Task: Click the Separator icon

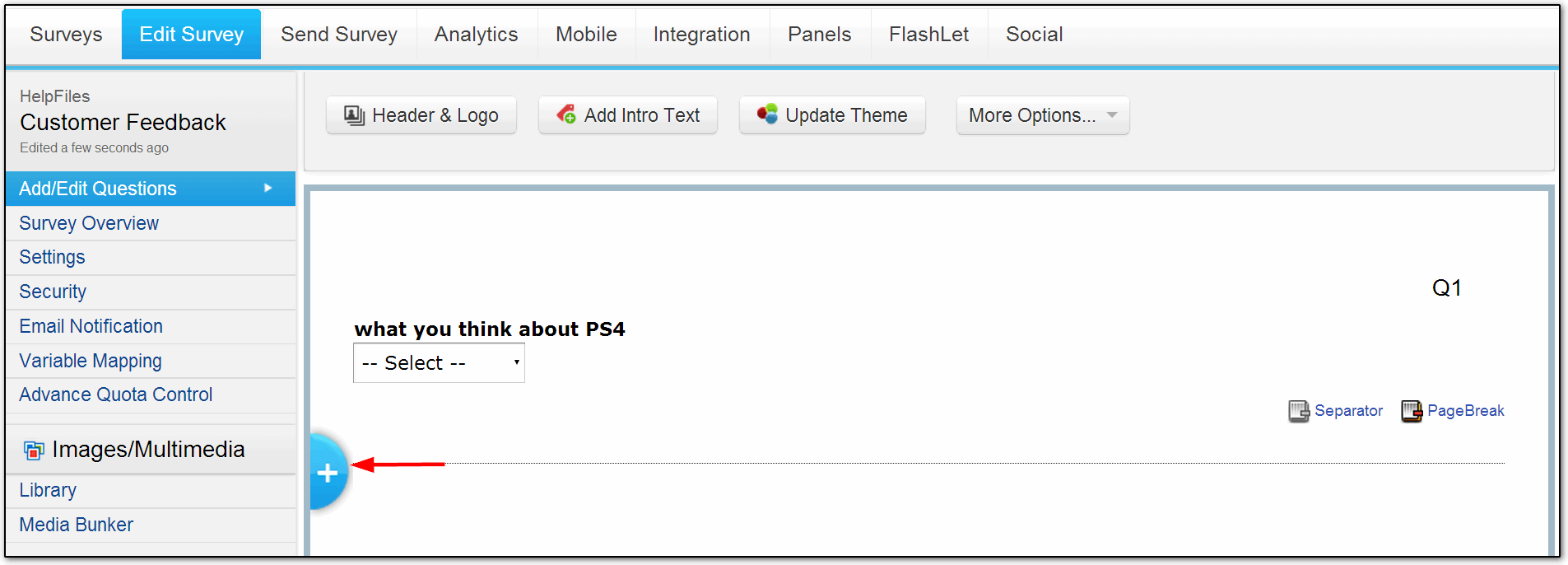Action: tap(1299, 411)
